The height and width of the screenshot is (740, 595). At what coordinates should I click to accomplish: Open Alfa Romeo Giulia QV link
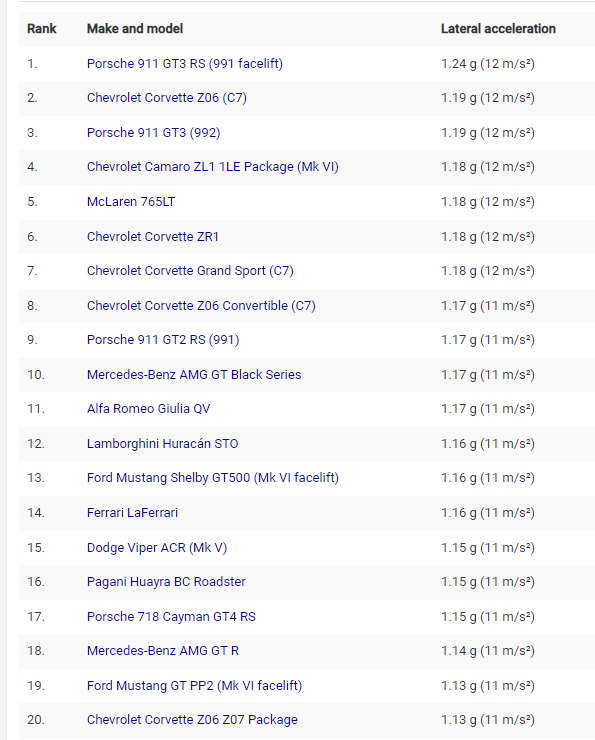tap(149, 409)
